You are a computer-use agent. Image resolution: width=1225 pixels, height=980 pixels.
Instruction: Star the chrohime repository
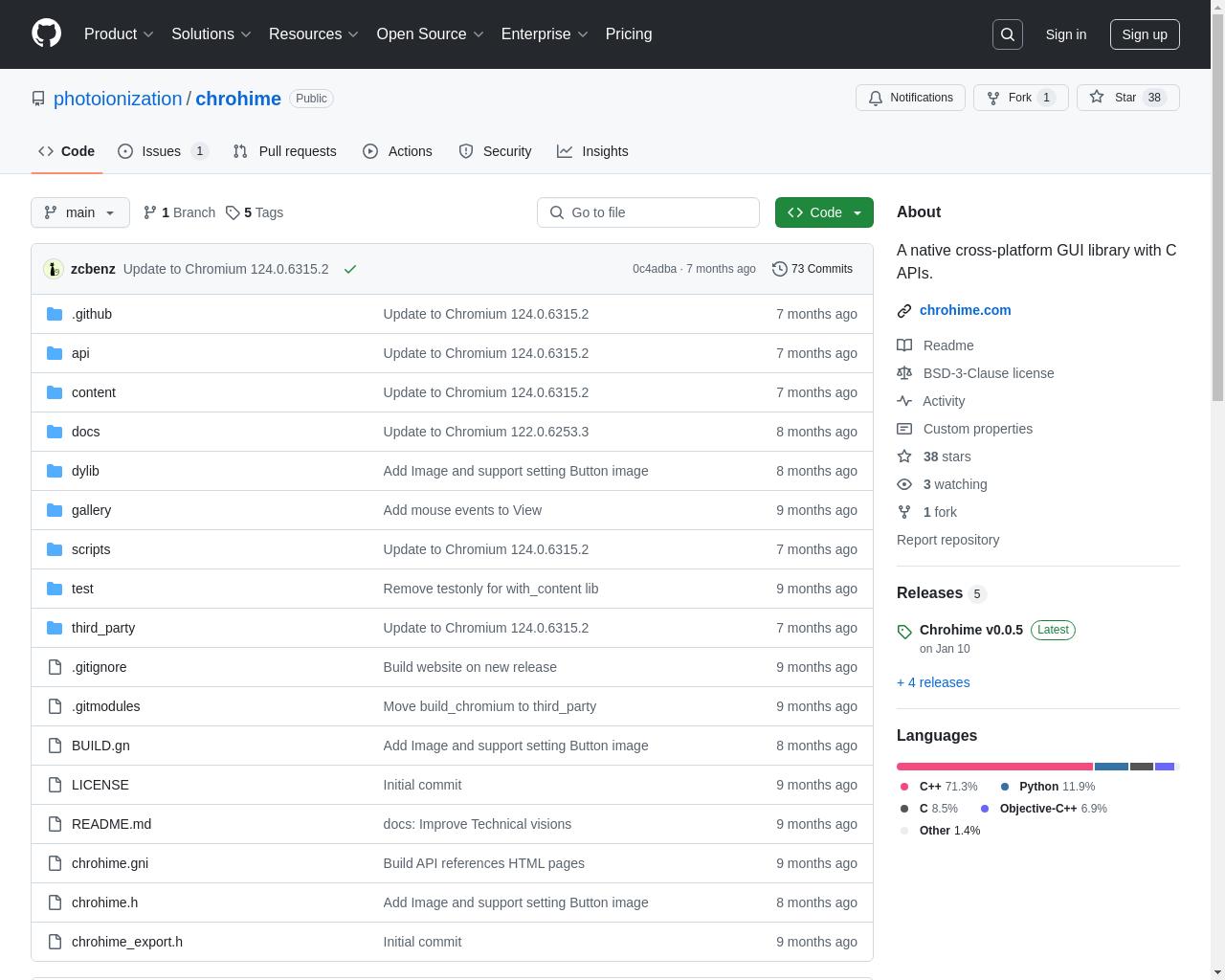point(1127,98)
